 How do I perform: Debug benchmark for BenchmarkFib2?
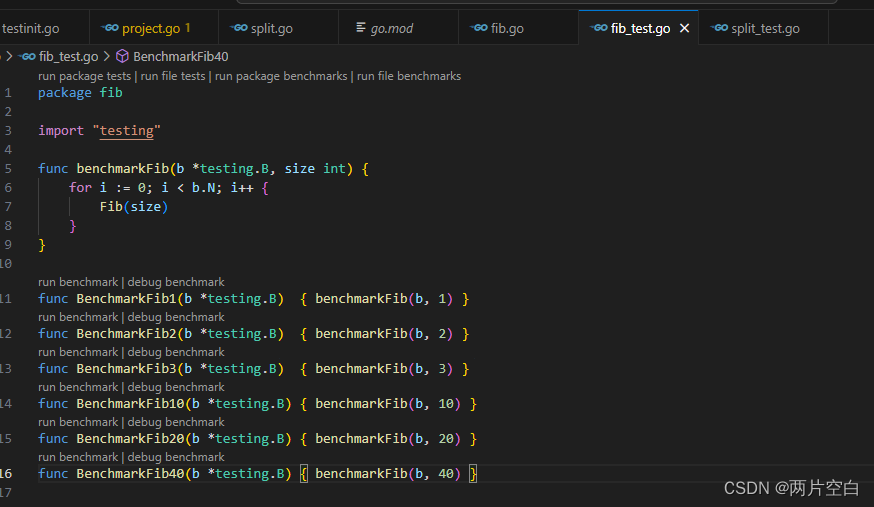pyautogui.click(x=176, y=317)
